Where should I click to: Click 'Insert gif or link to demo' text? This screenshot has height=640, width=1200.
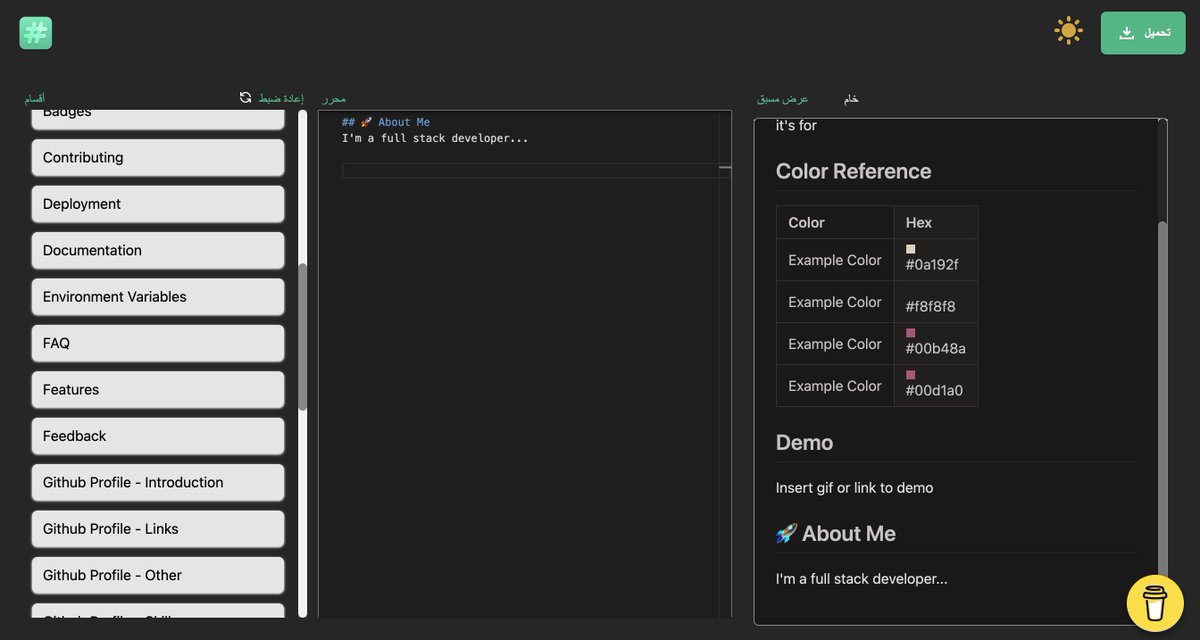(855, 488)
